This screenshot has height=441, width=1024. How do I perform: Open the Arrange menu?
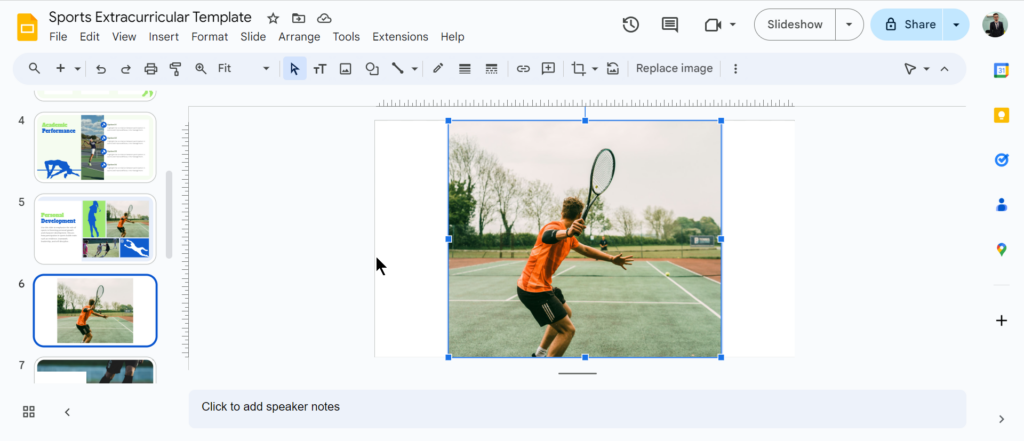point(299,37)
